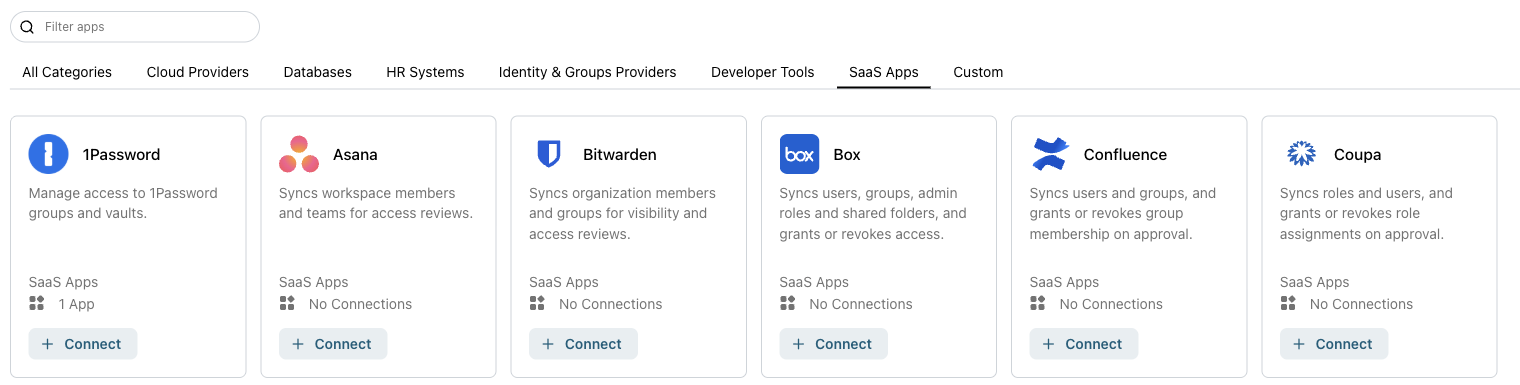
Task: Click 'SaaS Apps' label on Coupa card
Action: click(1315, 282)
